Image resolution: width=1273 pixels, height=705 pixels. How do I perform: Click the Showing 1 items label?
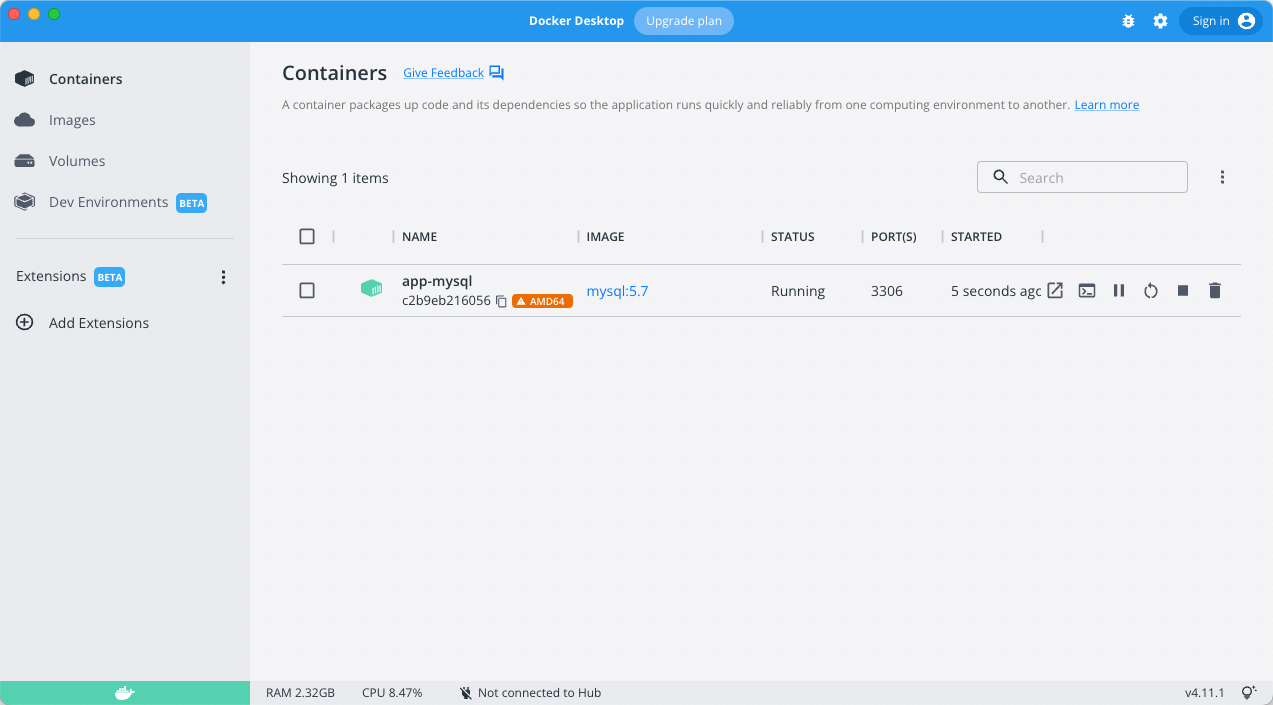click(335, 178)
